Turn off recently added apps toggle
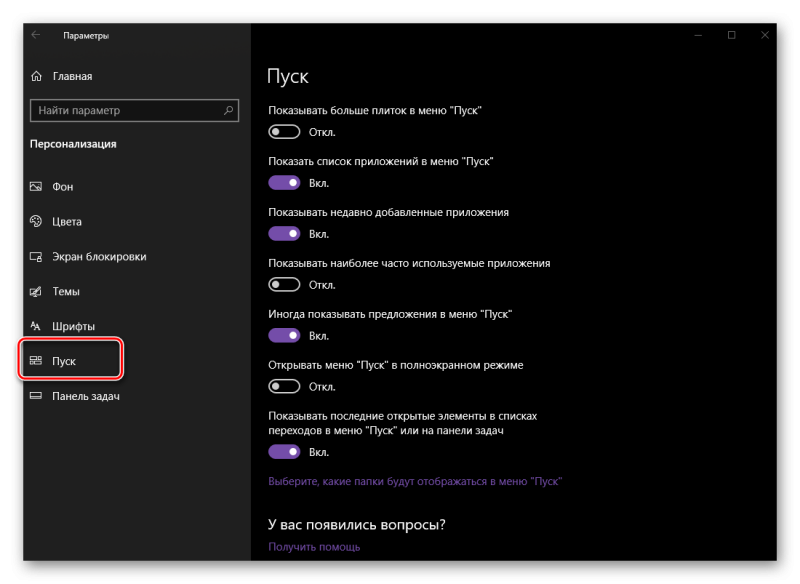This screenshot has height=584, width=800. [x=284, y=234]
